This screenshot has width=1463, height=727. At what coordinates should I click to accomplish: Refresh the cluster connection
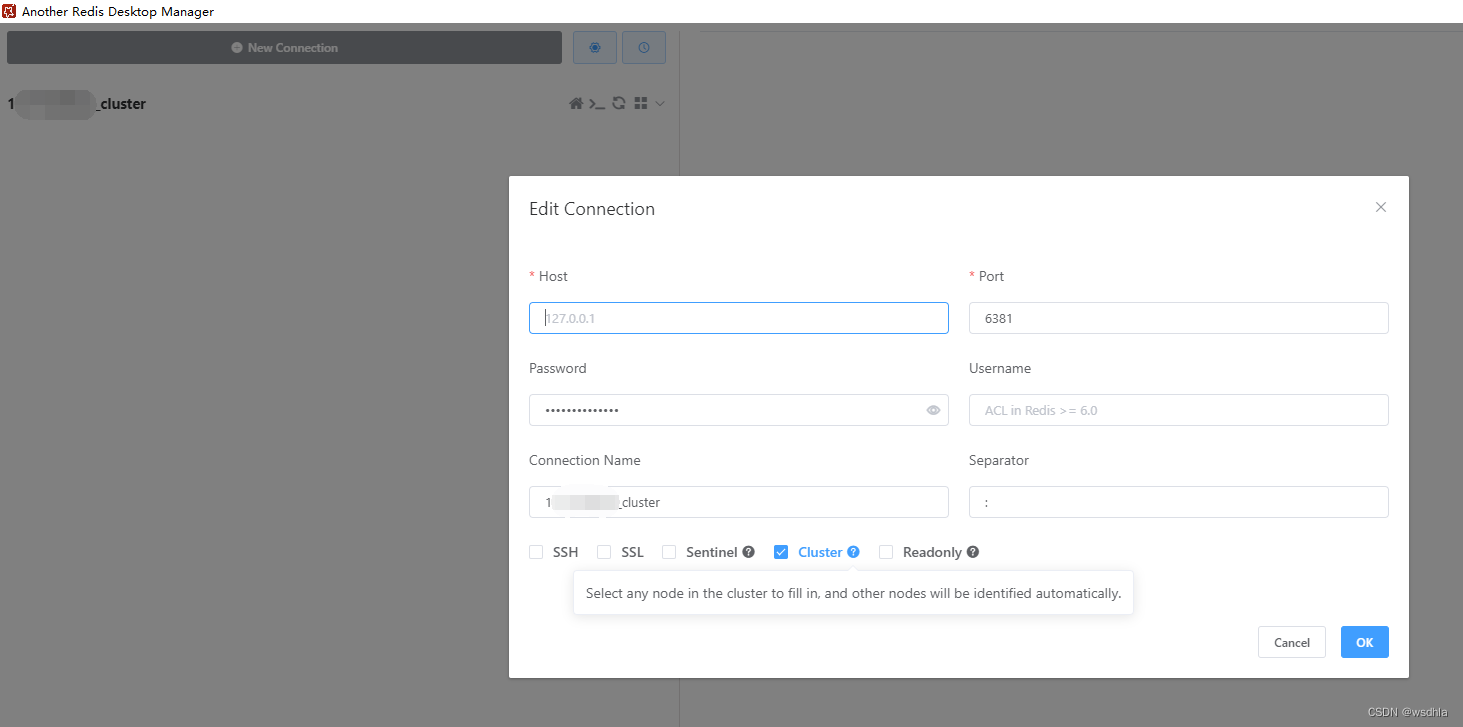(619, 103)
